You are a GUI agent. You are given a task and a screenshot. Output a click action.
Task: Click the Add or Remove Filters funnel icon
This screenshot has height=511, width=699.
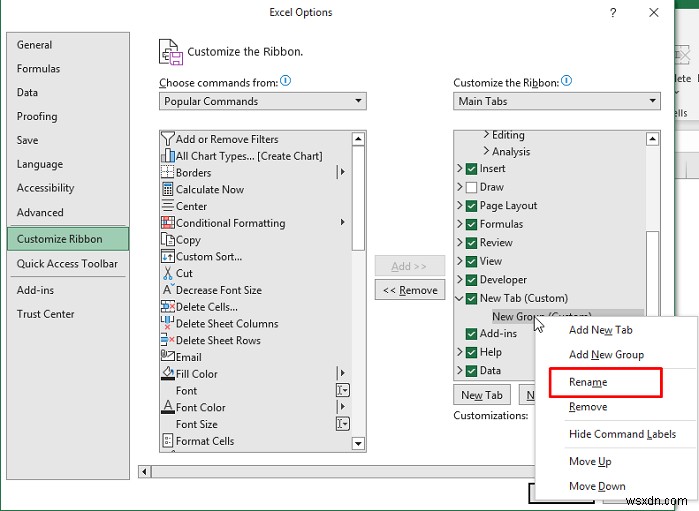pyautogui.click(x=168, y=139)
